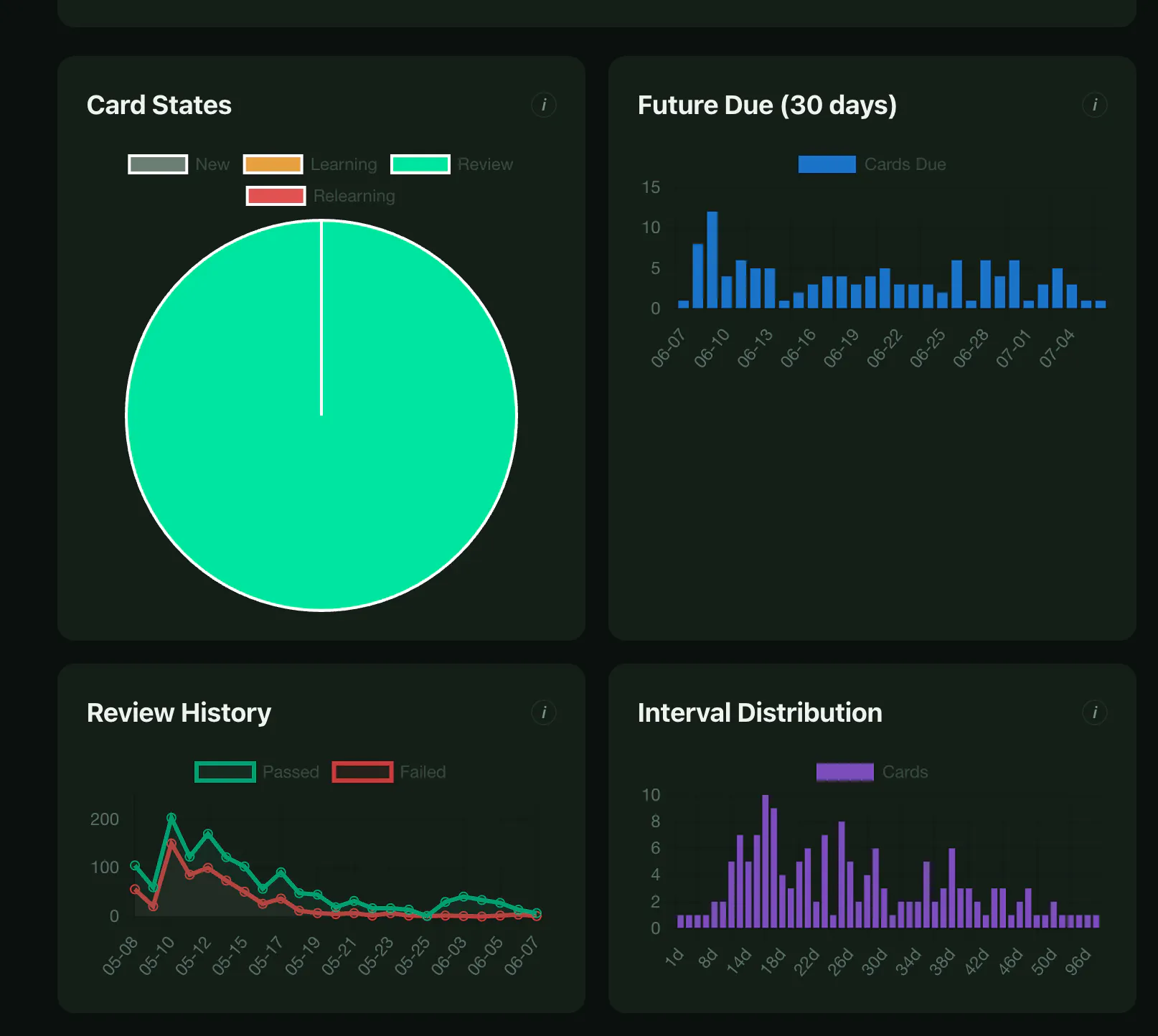Click the Interval Distribution heading

[x=761, y=712]
